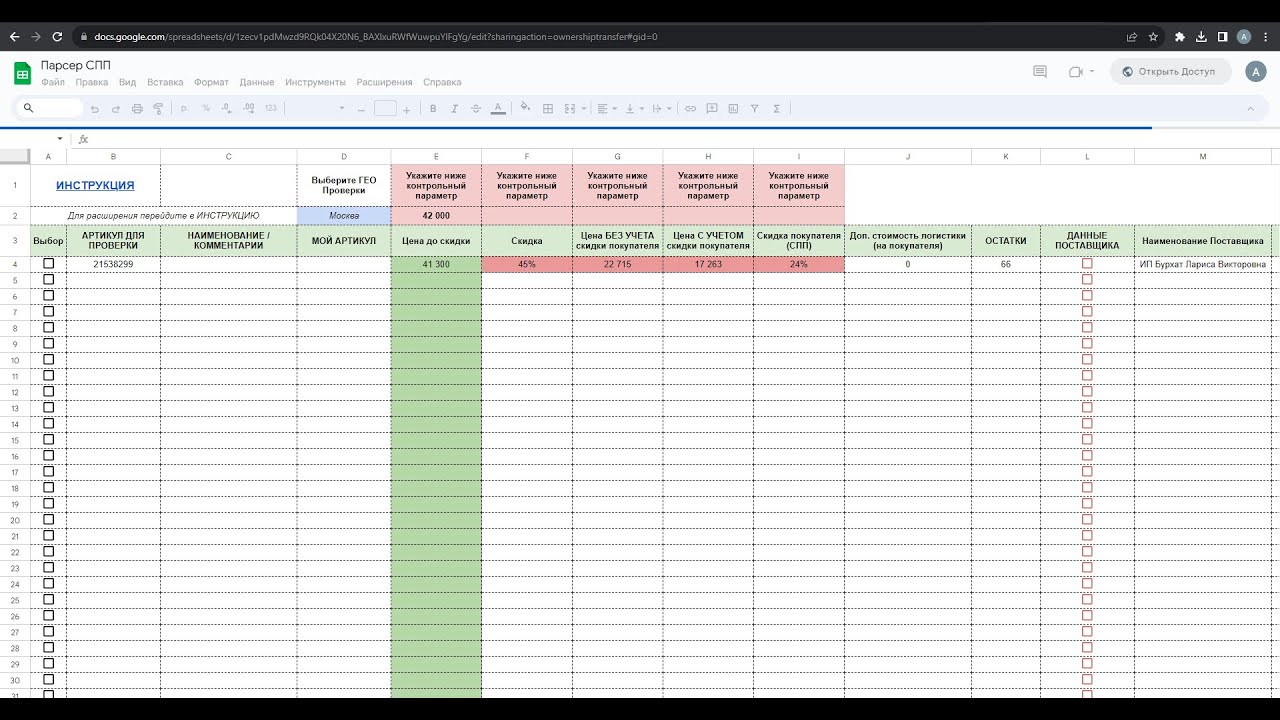Tick the Выбор checkbox in row 20
This screenshot has width=1280, height=720.
click(48, 520)
